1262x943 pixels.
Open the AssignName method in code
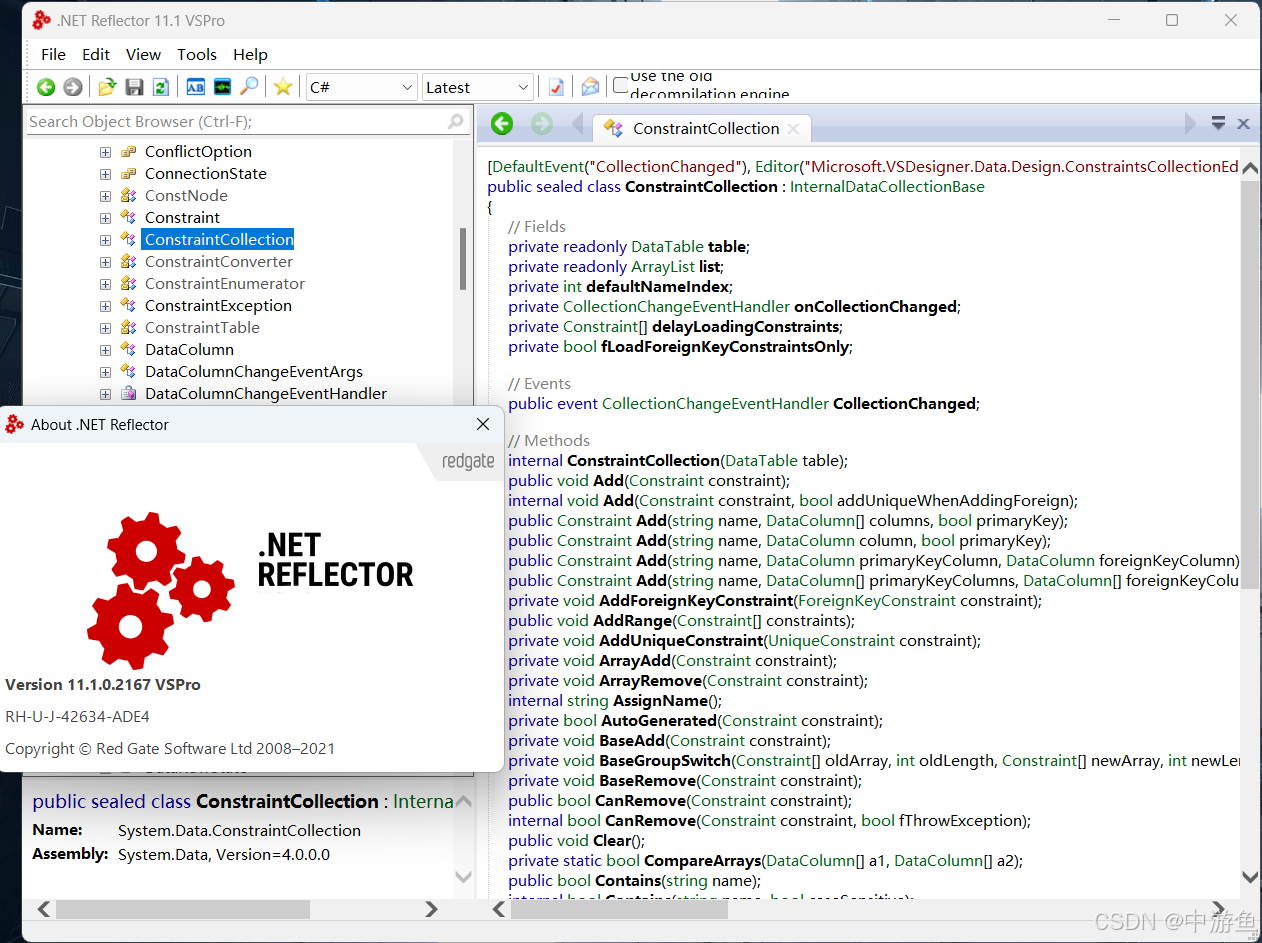(x=660, y=701)
